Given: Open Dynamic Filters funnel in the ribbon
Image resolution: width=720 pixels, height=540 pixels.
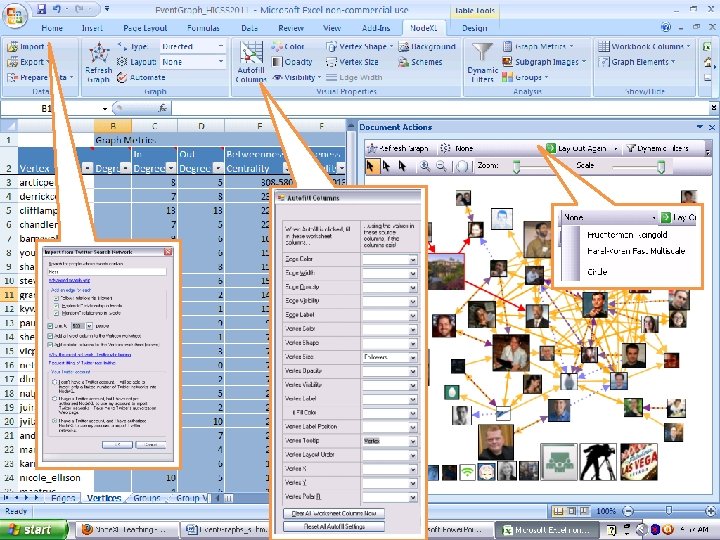Looking at the screenshot, I should click(x=483, y=62).
